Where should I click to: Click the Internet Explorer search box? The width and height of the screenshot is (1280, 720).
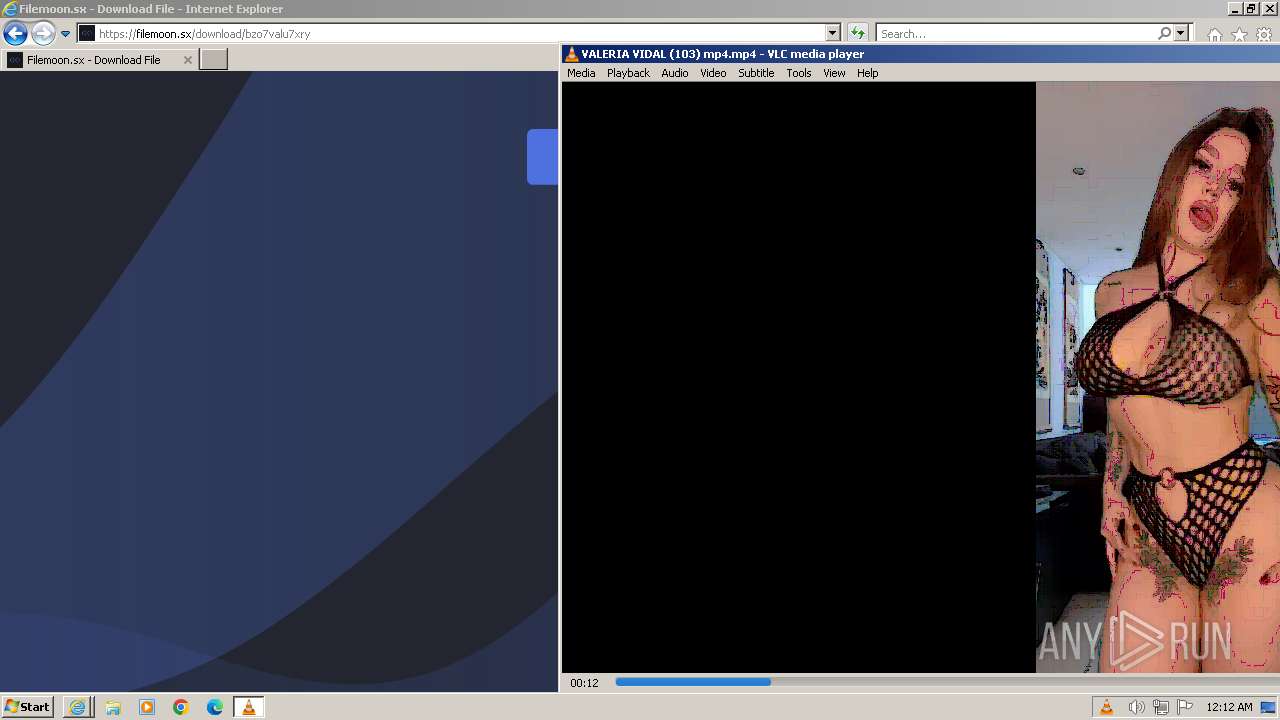1015,33
